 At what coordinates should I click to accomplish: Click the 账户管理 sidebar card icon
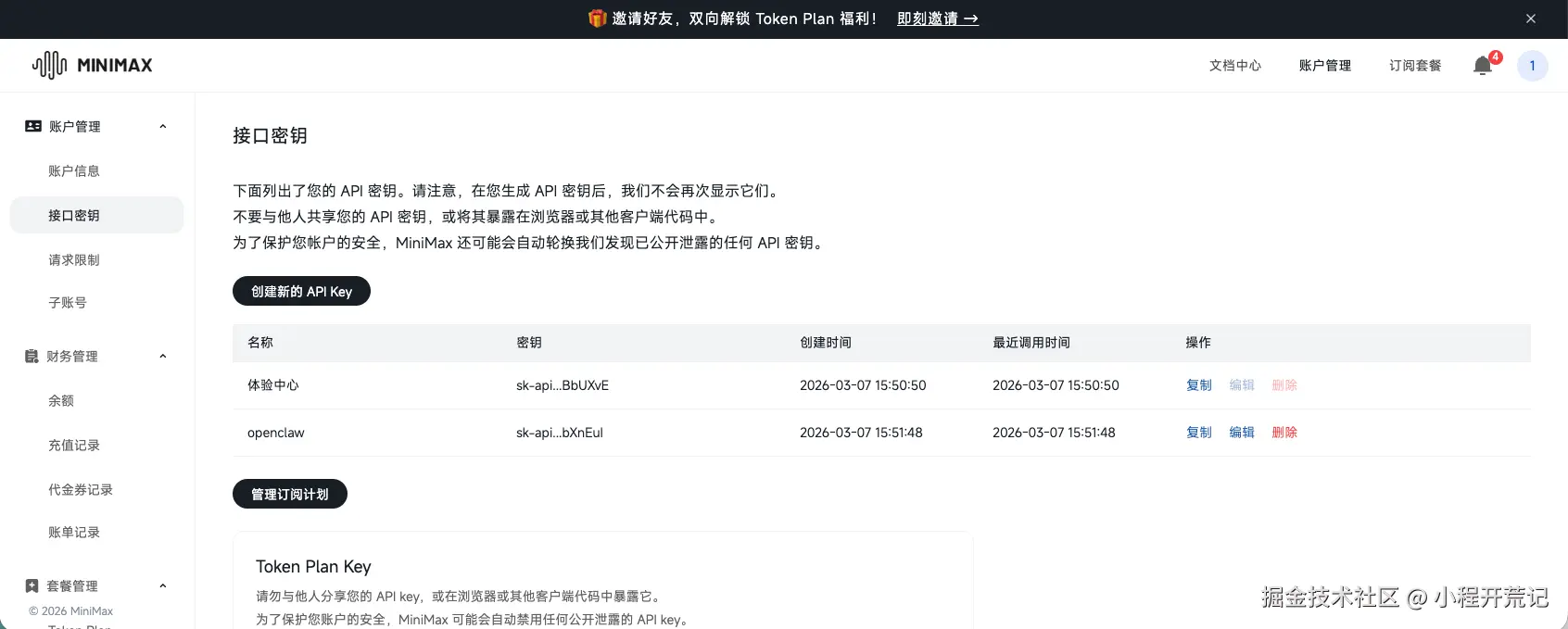(x=33, y=126)
